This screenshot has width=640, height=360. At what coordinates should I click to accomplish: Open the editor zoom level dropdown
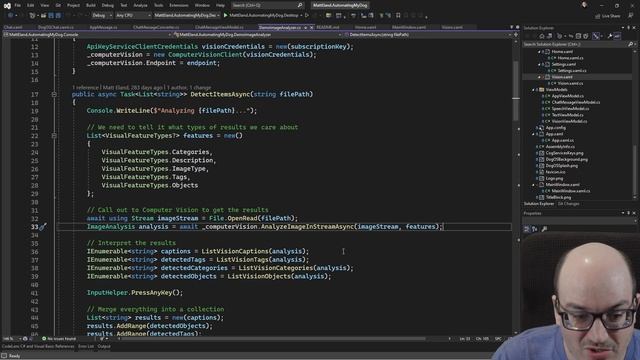[x=12, y=339]
